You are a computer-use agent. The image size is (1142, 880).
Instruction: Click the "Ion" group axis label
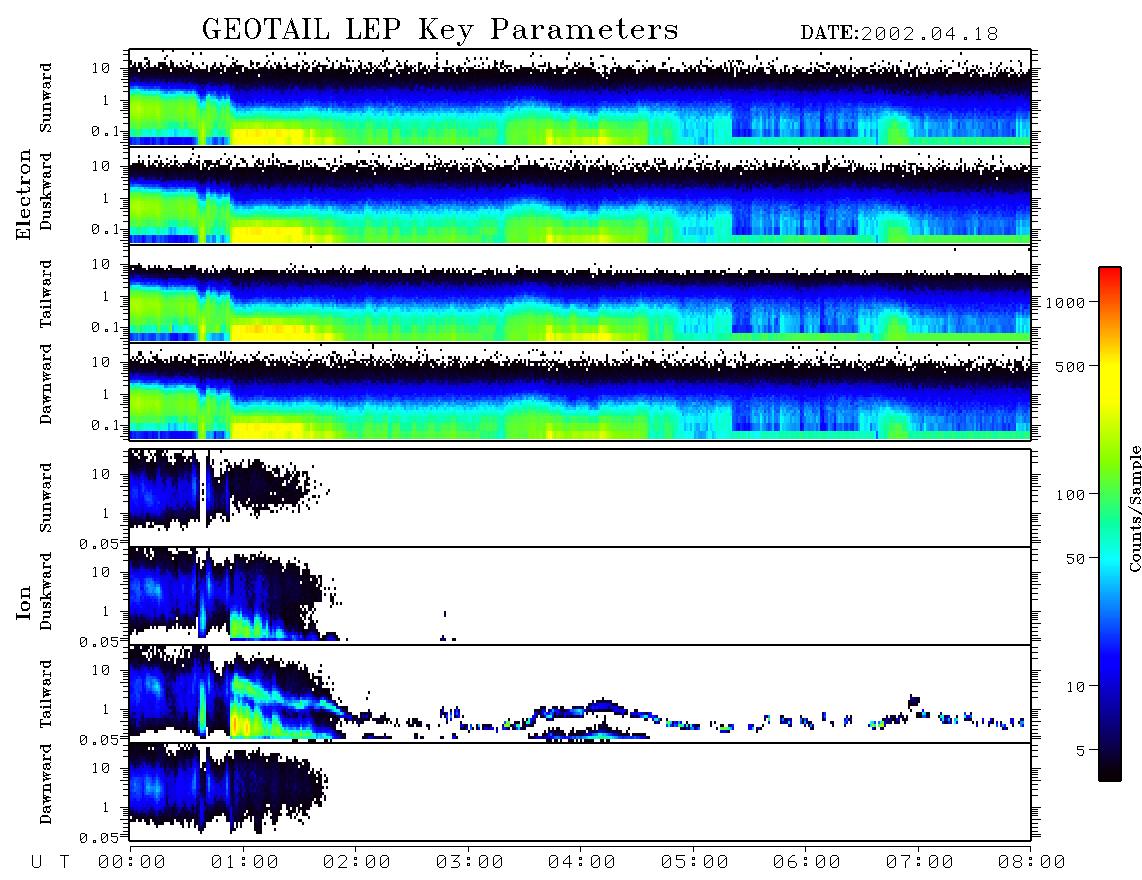(x=24, y=602)
